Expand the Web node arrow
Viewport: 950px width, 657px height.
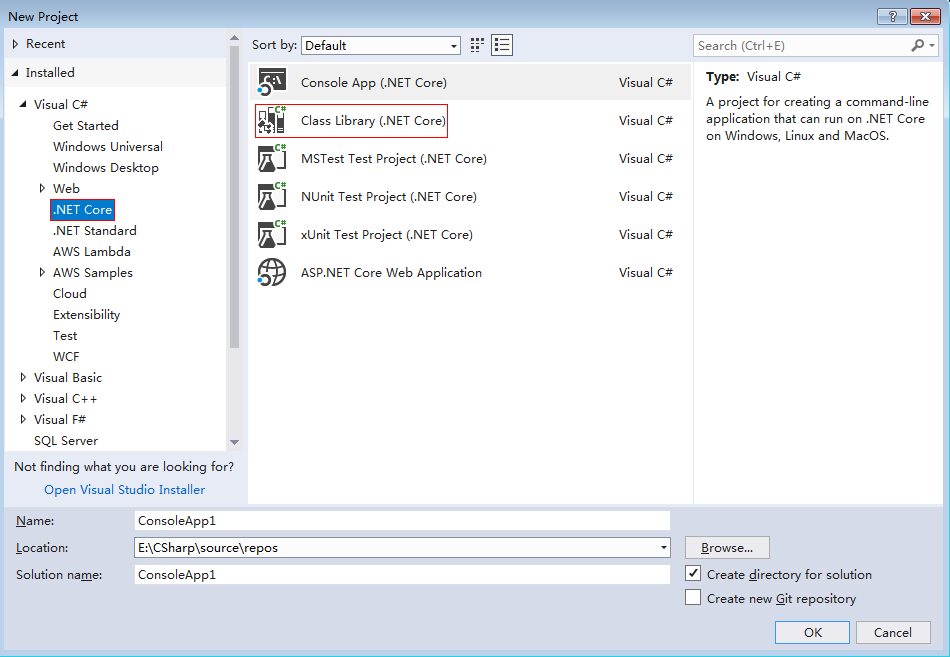[42, 188]
